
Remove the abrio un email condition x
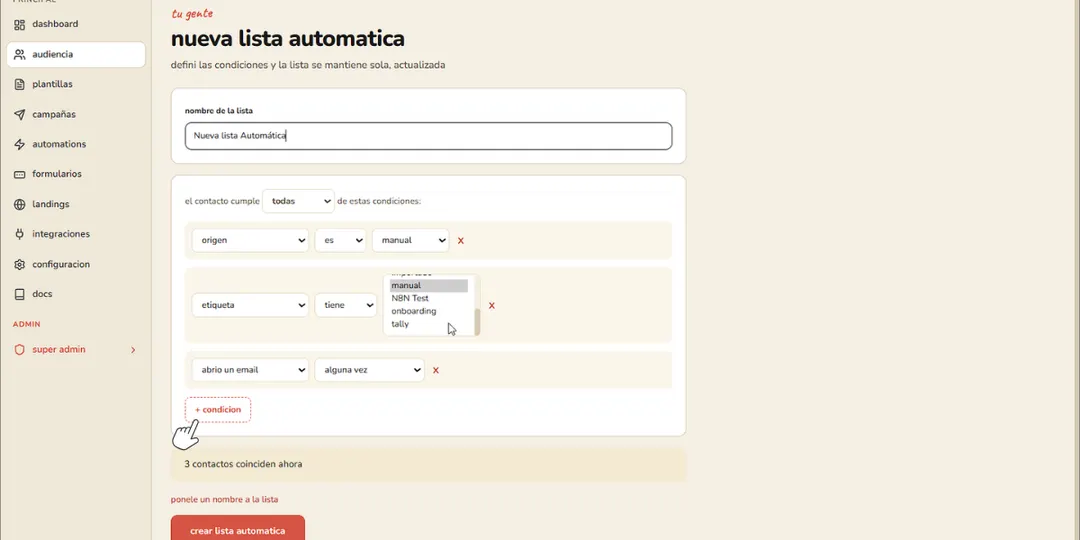(x=436, y=370)
